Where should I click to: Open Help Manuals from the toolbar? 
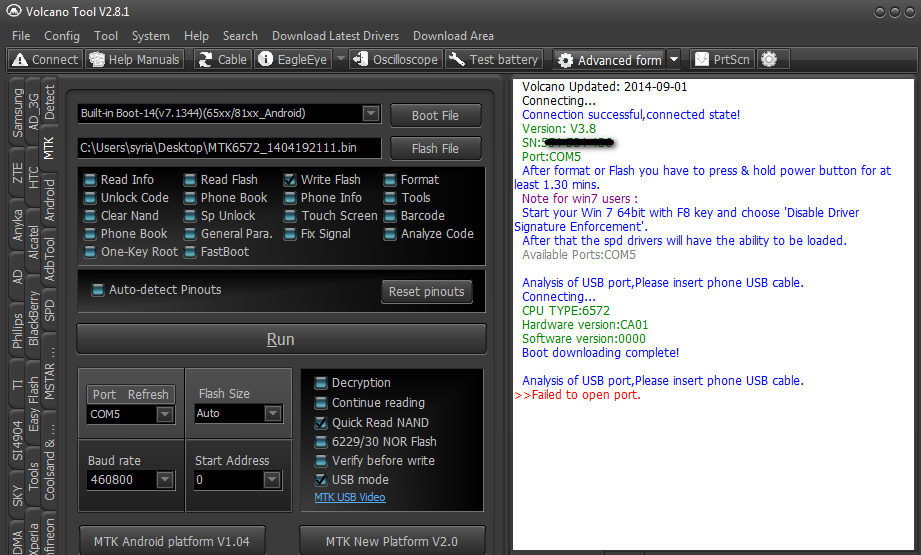pyautogui.click(x=135, y=59)
